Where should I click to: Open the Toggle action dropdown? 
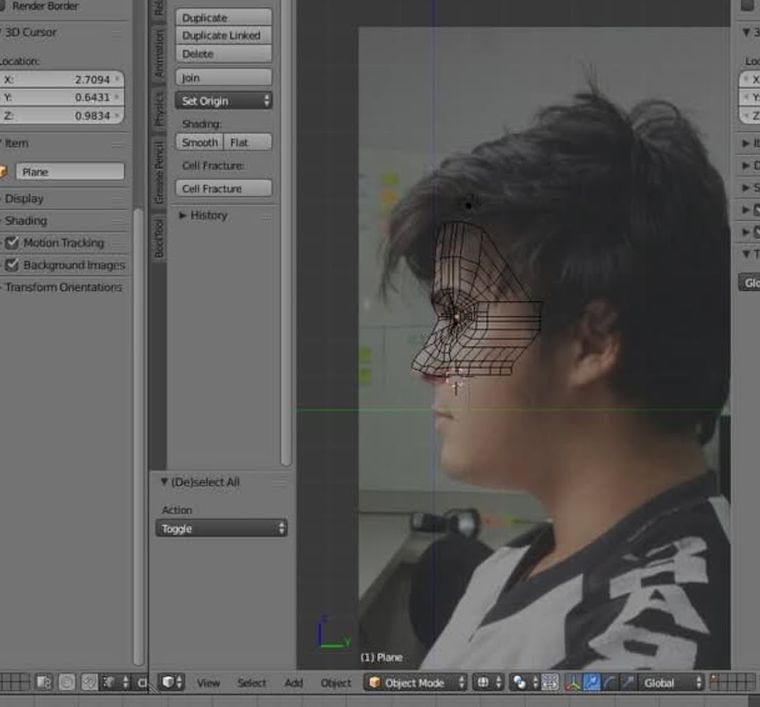[x=222, y=528]
